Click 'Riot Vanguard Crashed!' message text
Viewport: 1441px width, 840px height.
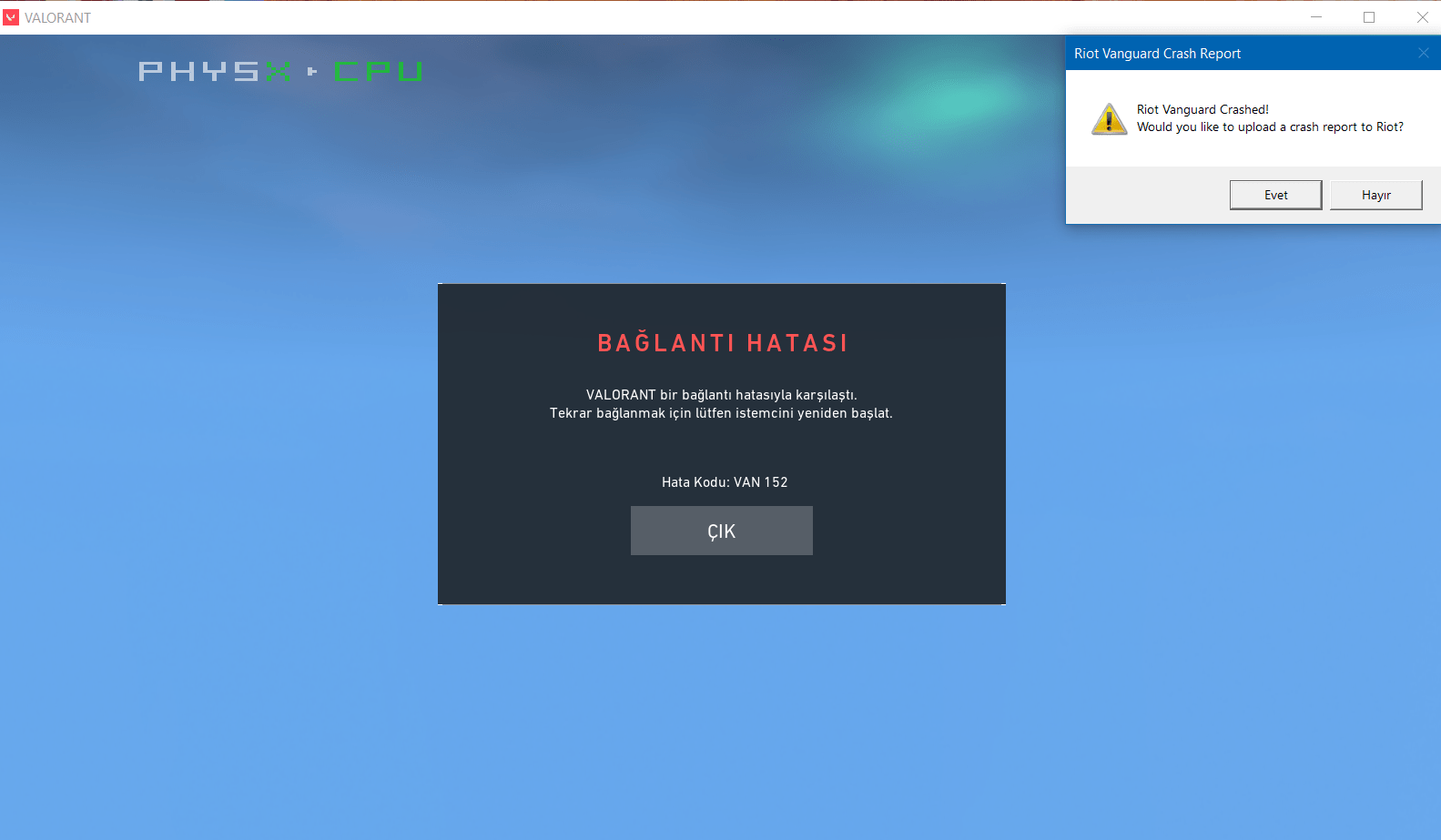(1203, 109)
